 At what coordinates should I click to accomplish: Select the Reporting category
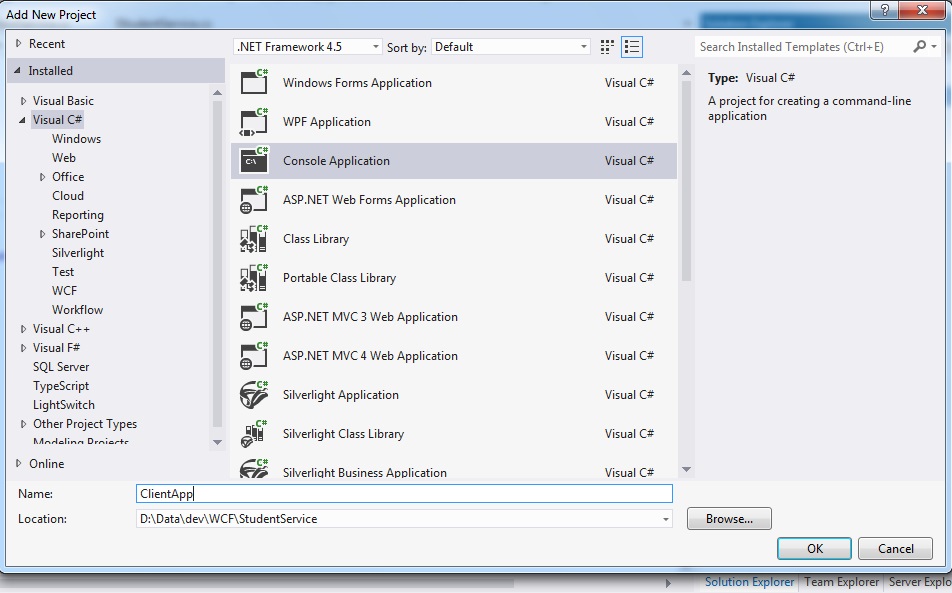click(78, 215)
